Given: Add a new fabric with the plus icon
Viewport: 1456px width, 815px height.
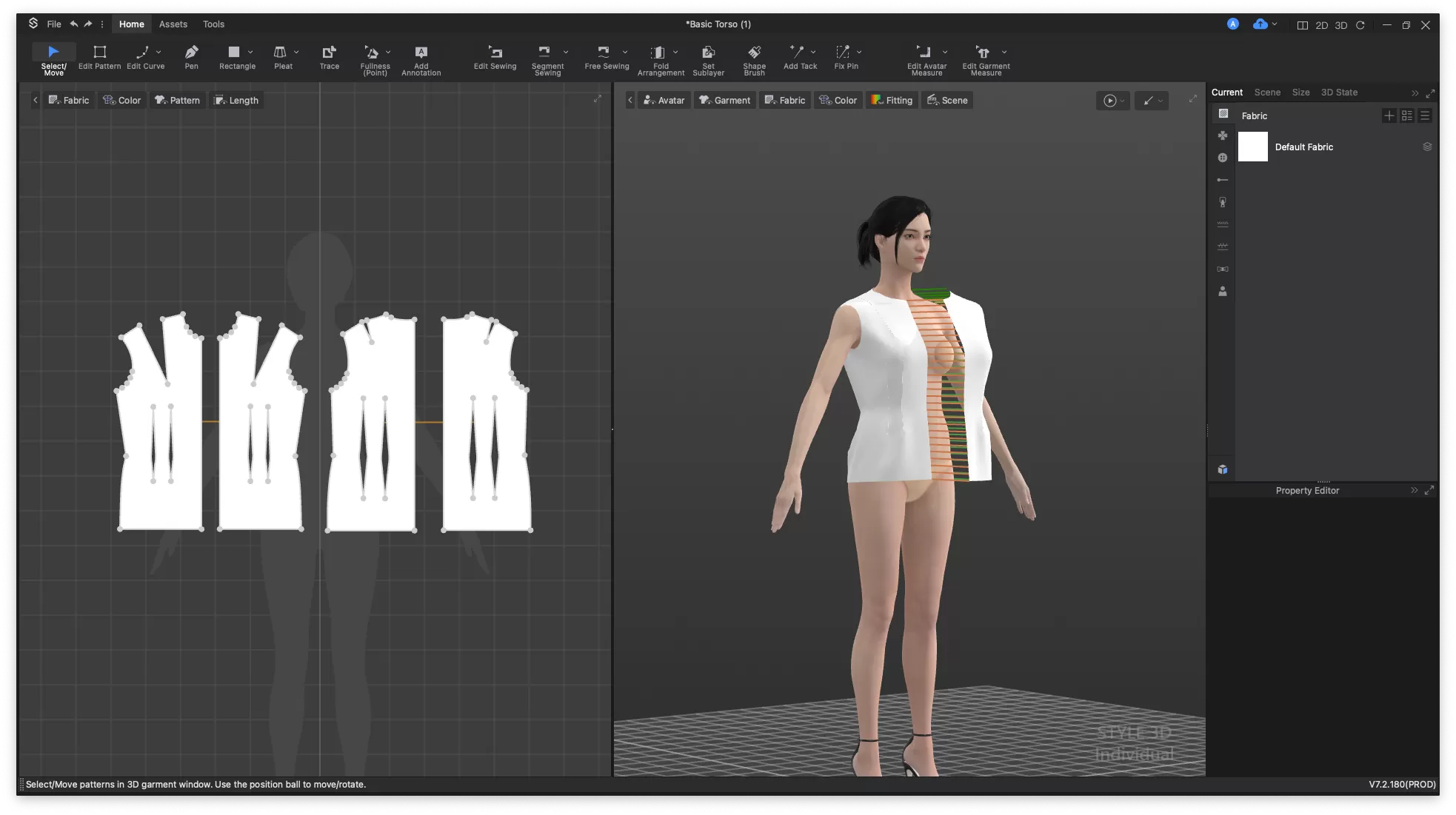Looking at the screenshot, I should point(1390,115).
